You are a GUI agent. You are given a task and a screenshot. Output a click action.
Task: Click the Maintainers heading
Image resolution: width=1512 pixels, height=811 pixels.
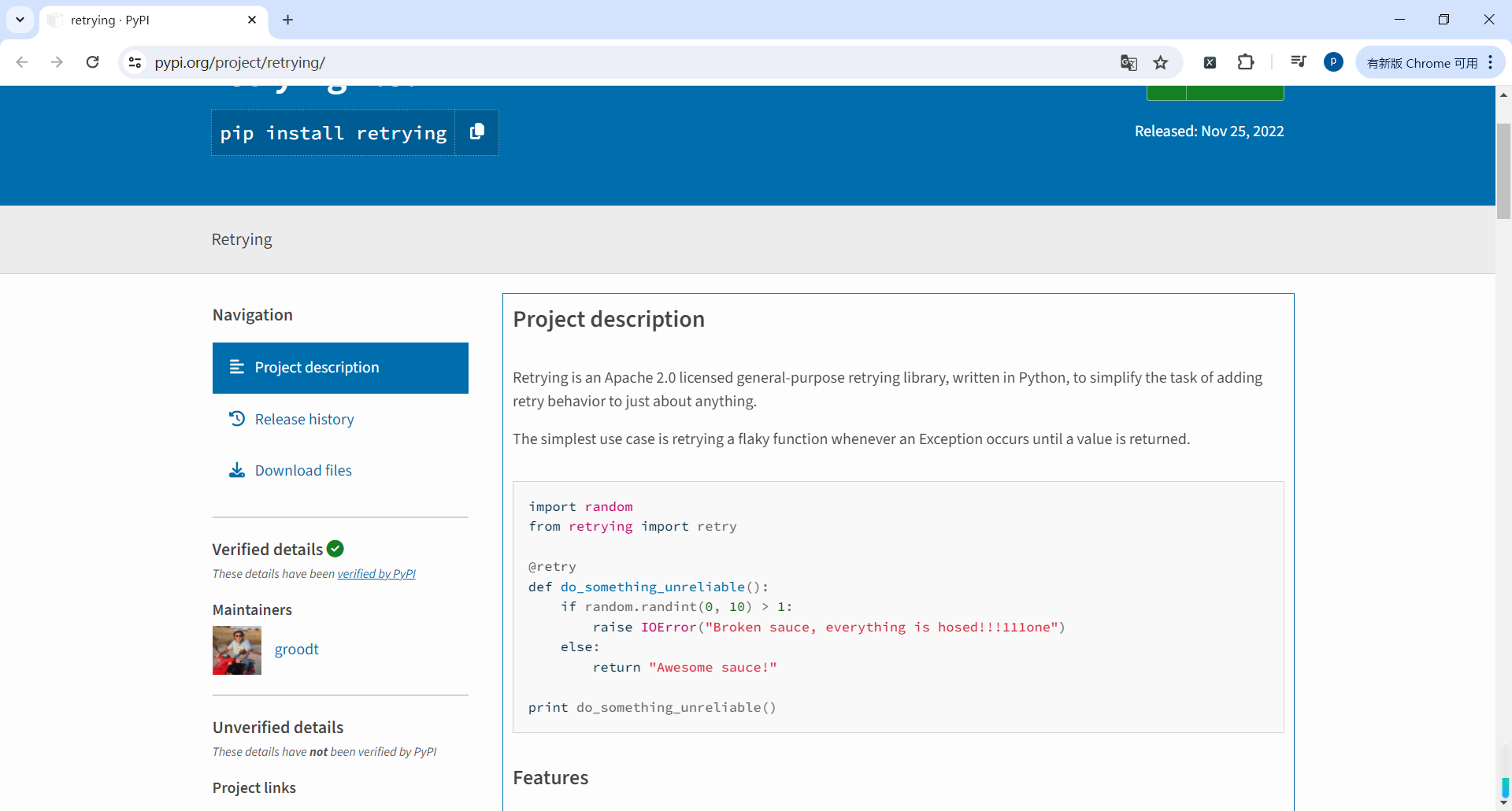(x=252, y=609)
